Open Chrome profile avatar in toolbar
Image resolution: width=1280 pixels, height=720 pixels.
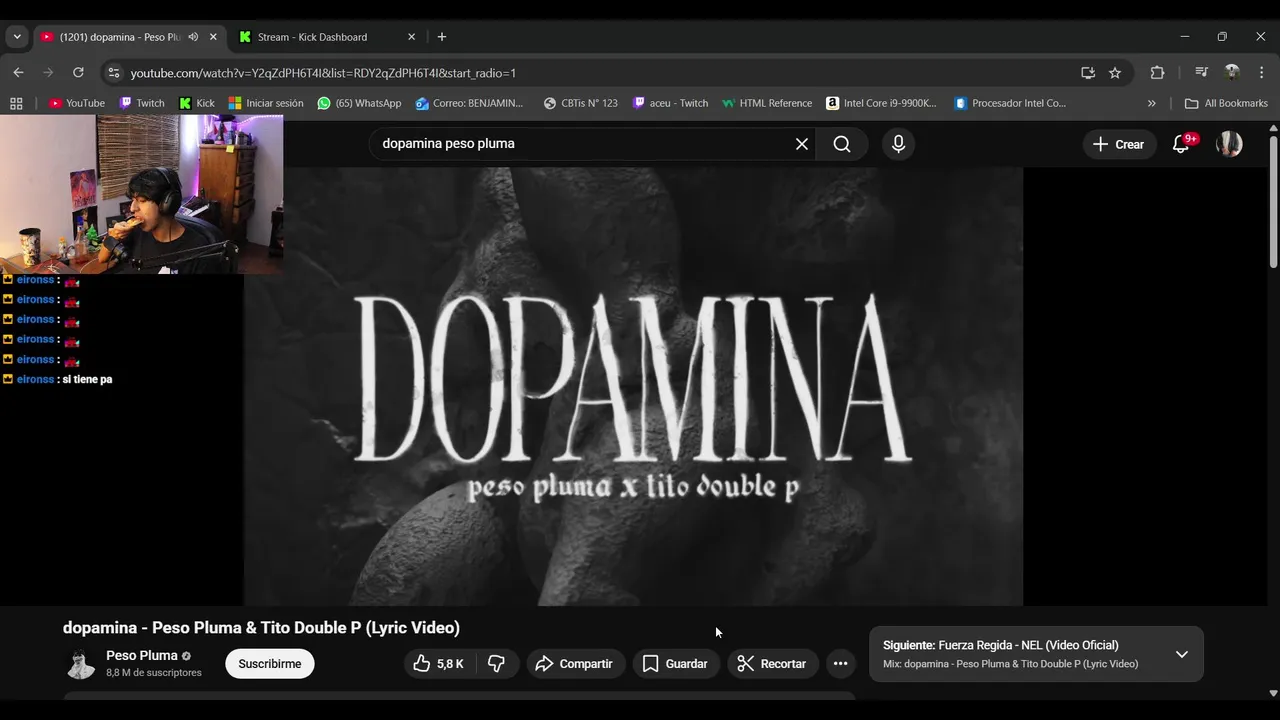[x=1232, y=73]
